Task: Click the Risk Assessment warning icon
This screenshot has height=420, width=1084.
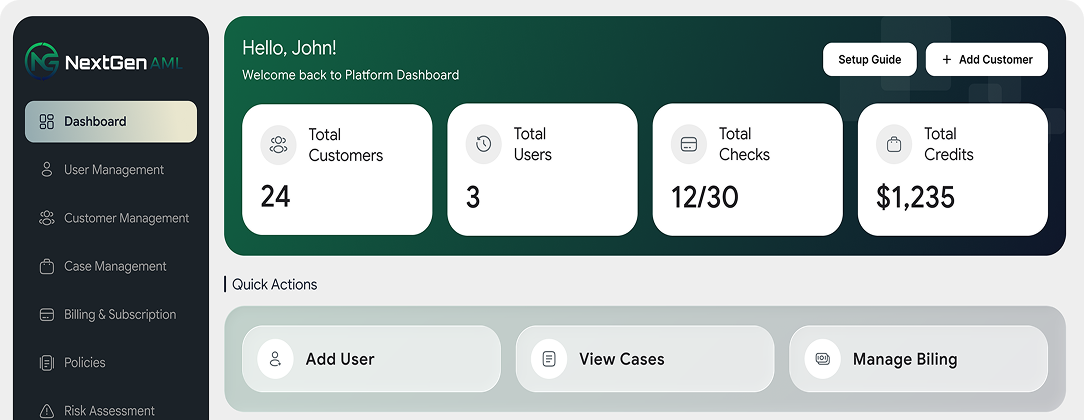Action: click(x=46, y=411)
